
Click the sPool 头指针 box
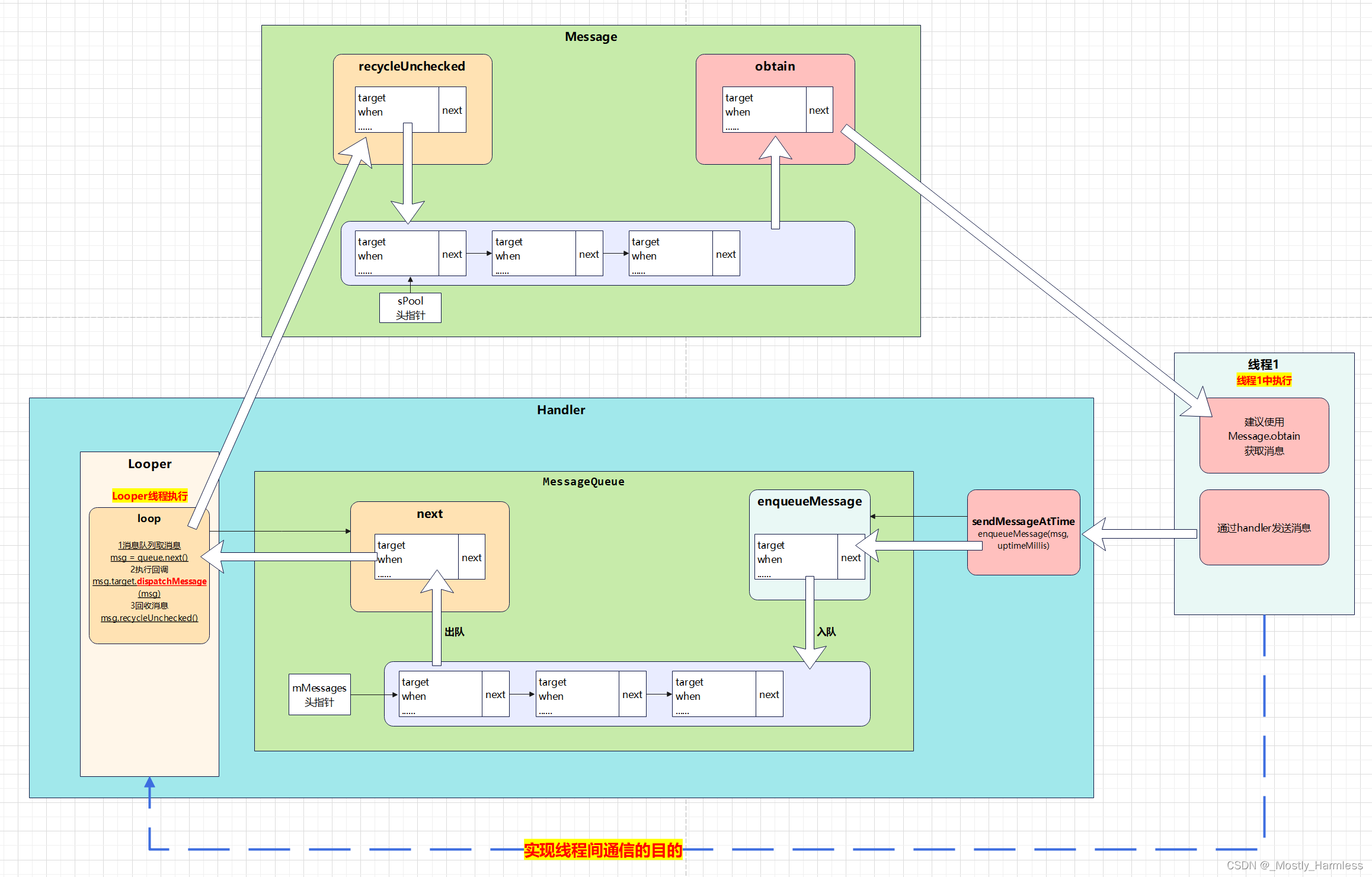pos(410,308)
